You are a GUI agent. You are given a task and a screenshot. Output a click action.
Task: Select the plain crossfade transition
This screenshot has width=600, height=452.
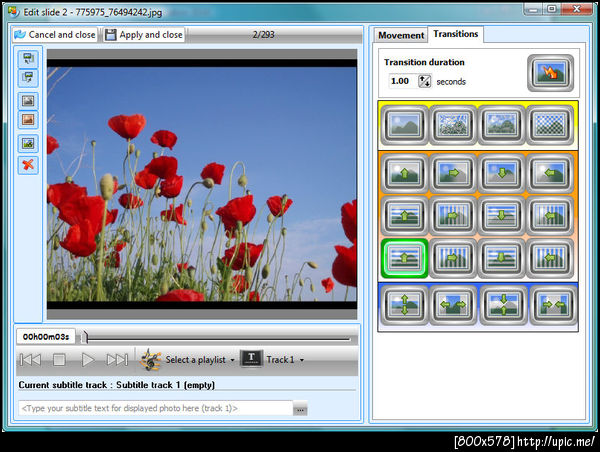point(404,125)
